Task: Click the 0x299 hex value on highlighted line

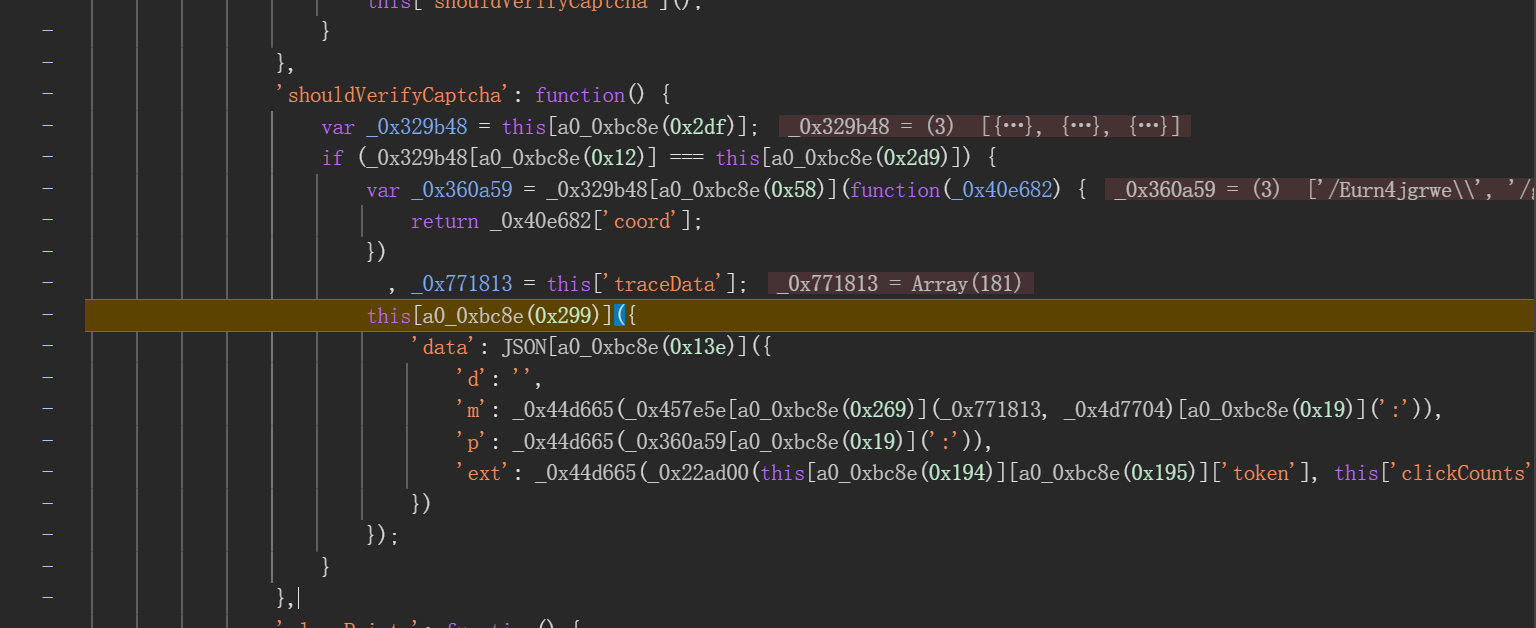Action: click(x=564, y=315)
